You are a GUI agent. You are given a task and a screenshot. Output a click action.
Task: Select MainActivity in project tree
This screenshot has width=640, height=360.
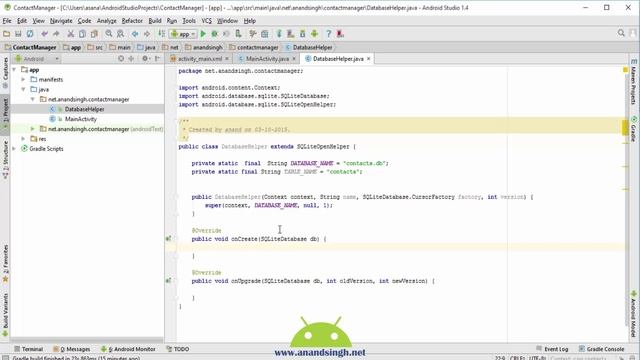[x=80, y=119]
